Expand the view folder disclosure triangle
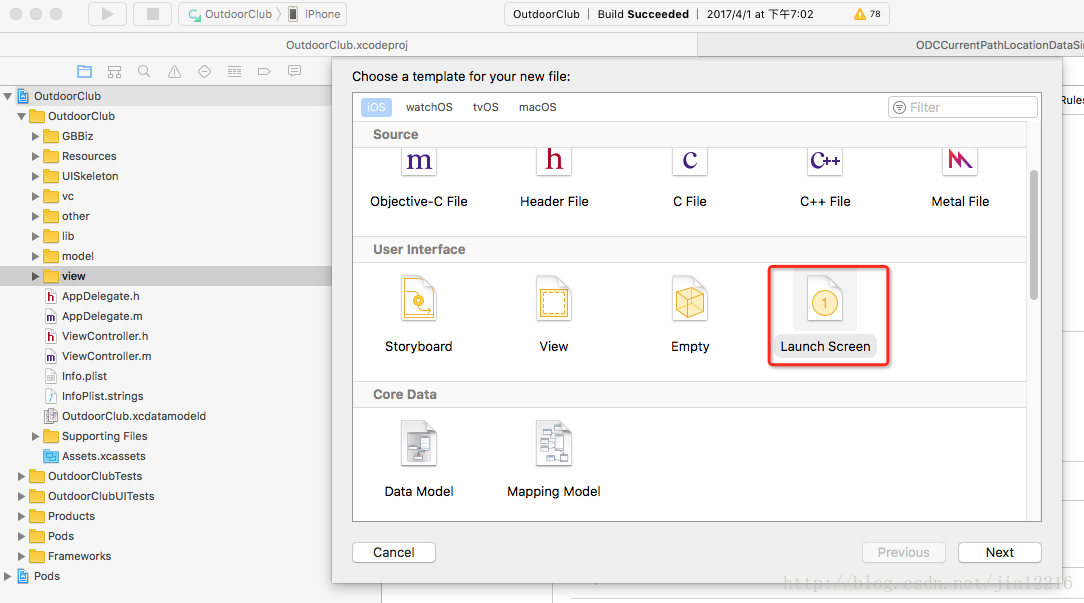 pyautogui.click(x=35, y=277)
